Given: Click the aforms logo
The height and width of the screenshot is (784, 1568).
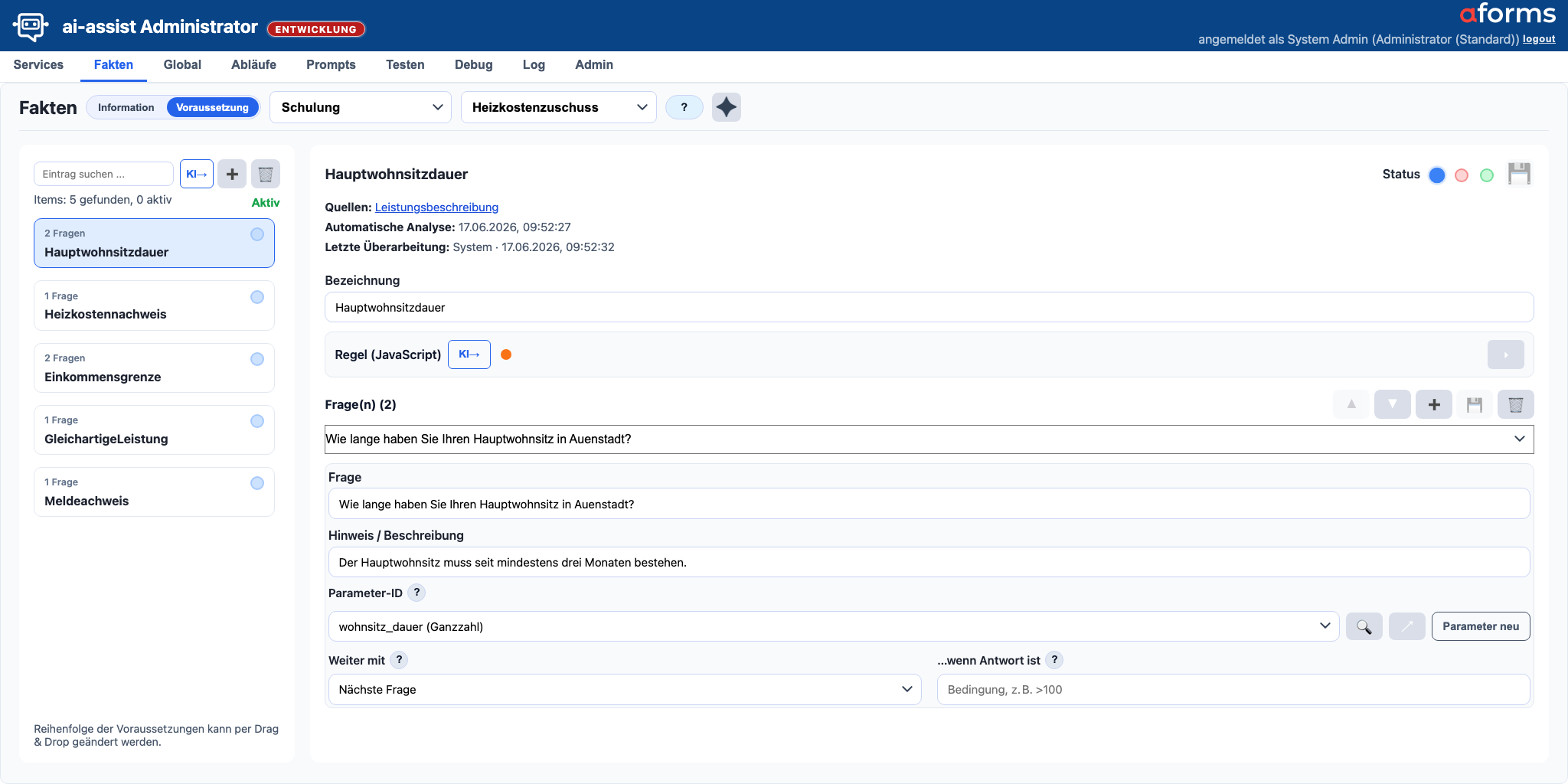Looking at the screenshot, I should 1508,14.
